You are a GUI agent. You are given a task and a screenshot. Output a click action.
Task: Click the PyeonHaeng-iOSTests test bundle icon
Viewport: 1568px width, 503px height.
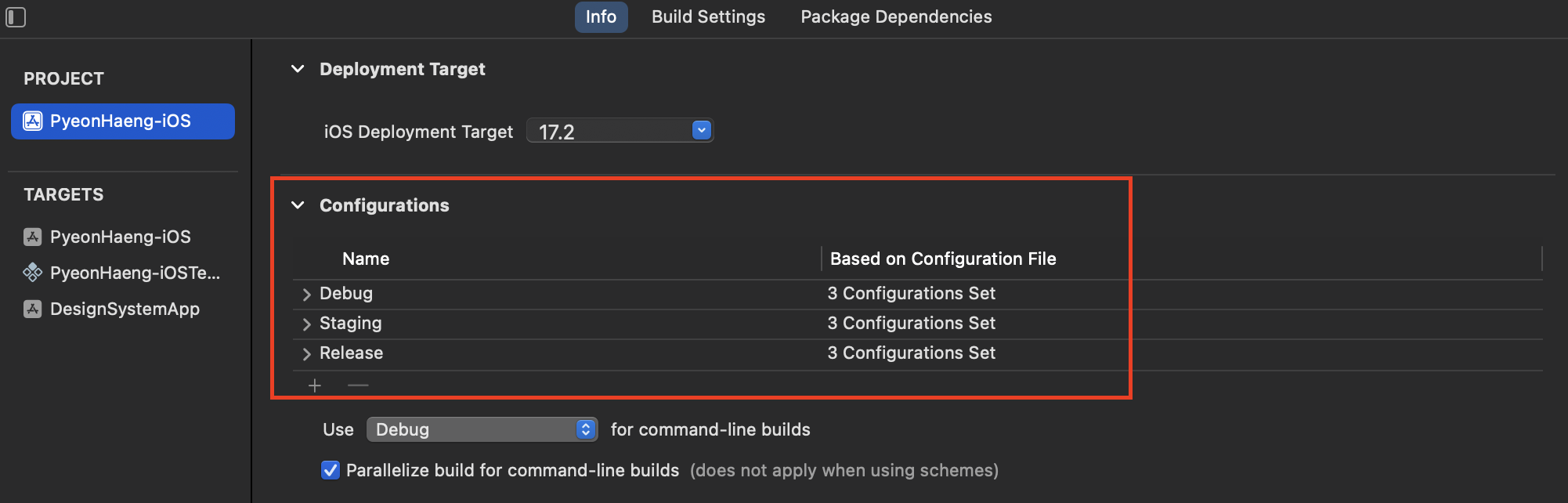[x=33, y=273]
